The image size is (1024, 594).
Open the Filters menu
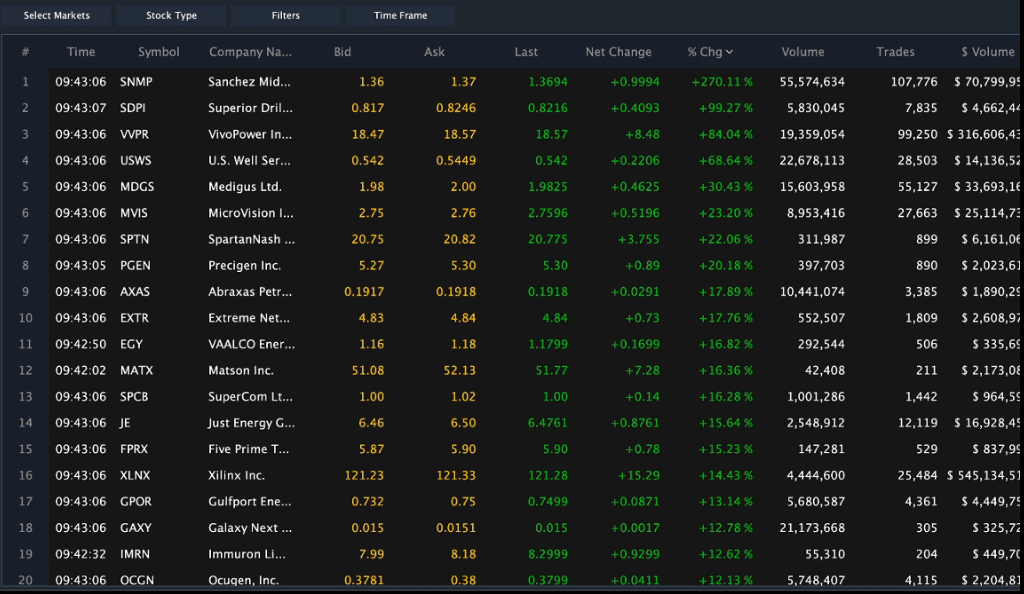click(x=285, y=15)
